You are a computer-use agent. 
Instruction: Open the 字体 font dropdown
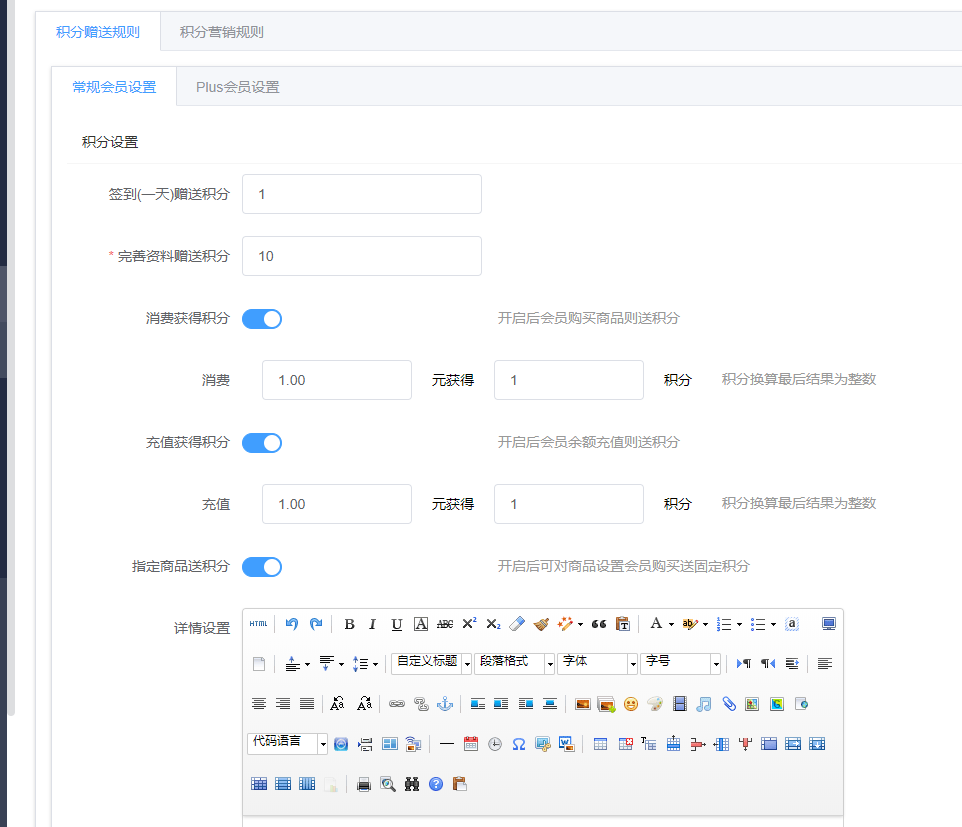coord(598,663)
